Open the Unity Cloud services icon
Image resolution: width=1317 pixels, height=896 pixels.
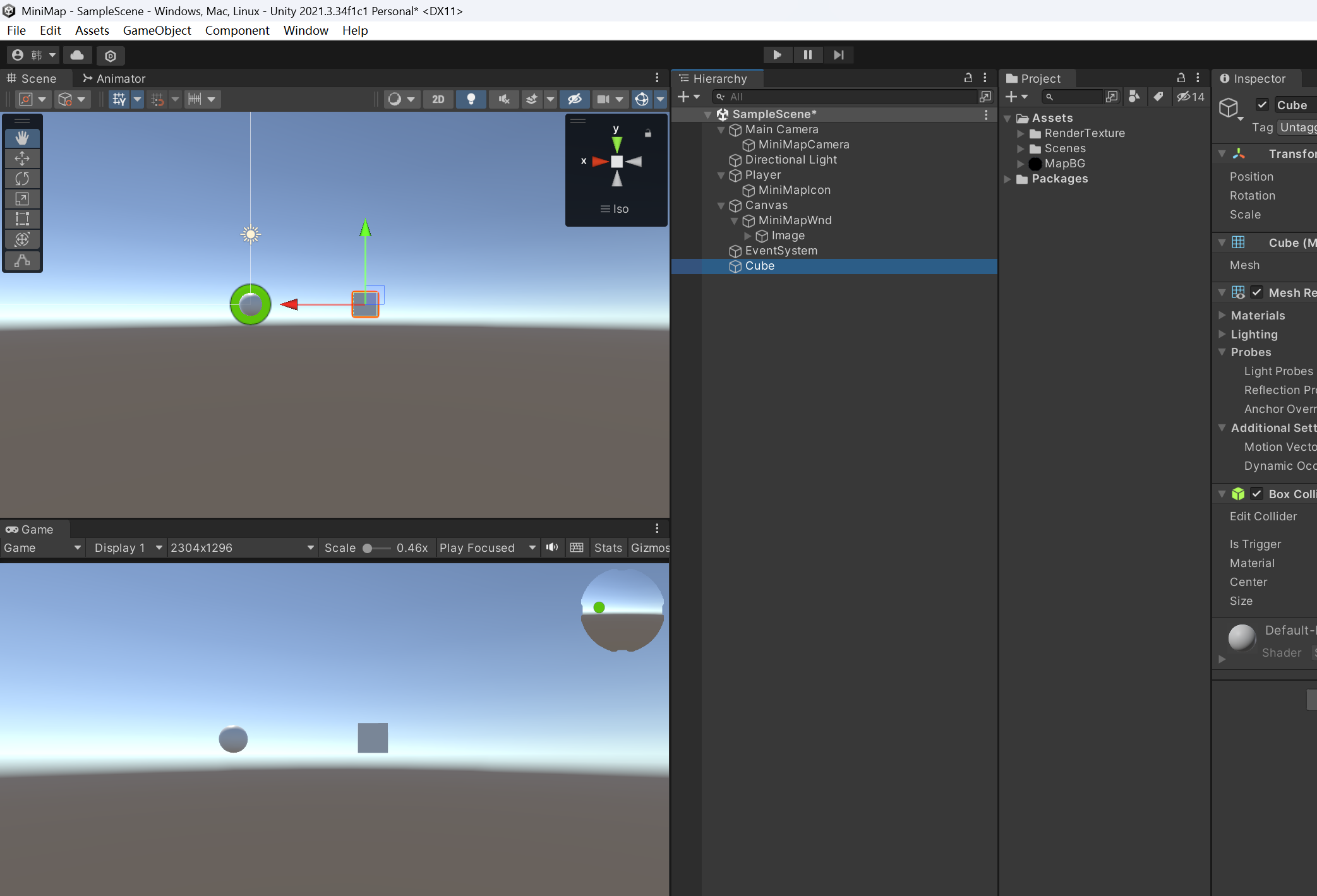[x=77, y=56]
